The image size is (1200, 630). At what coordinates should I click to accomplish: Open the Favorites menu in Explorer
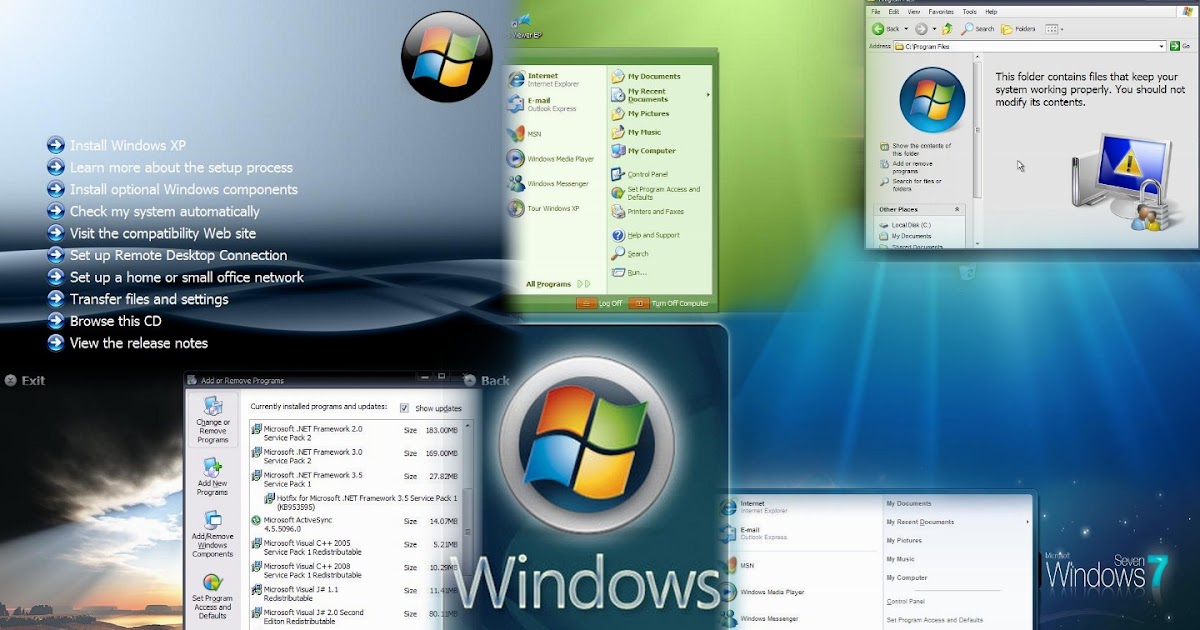[x=941, y=11]
